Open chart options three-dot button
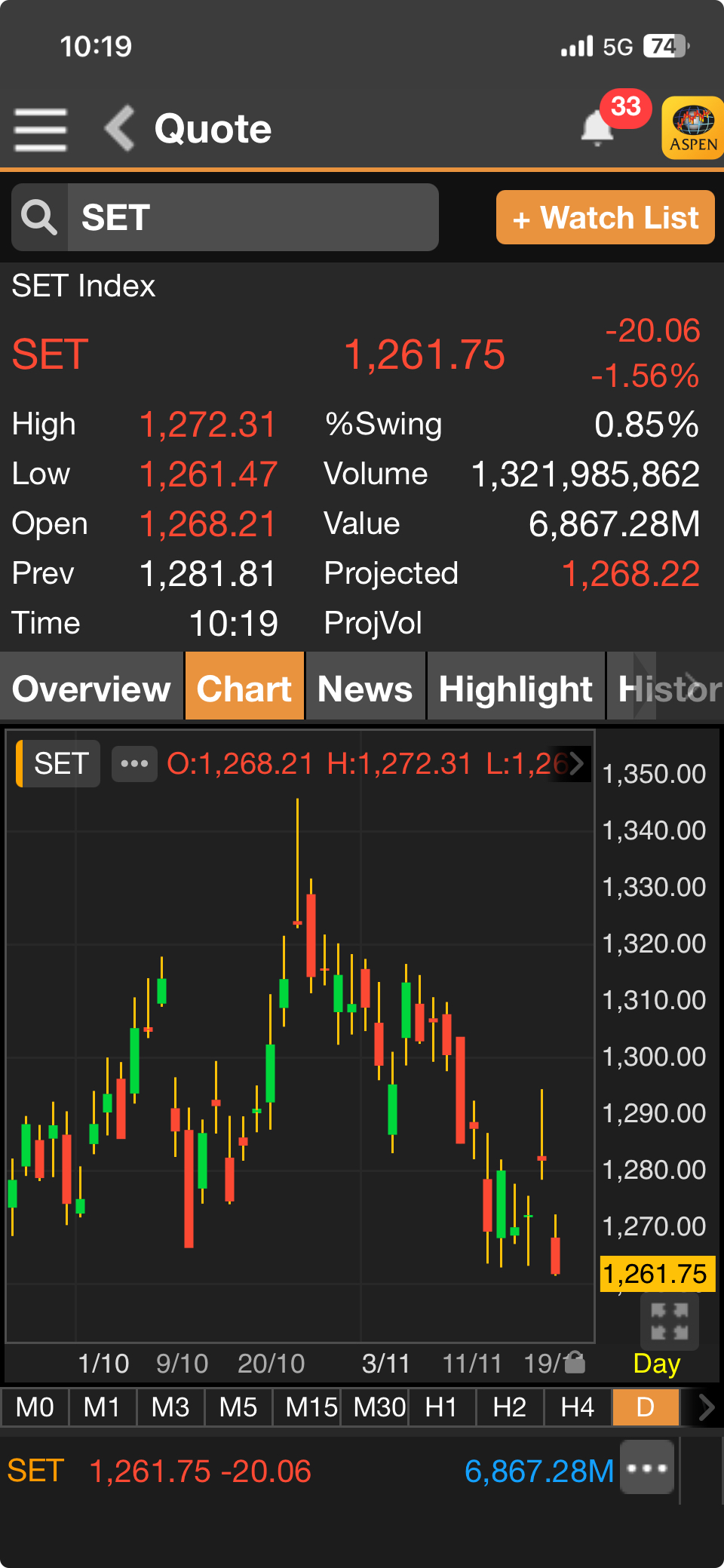This screenshot has width=724, height=1568. [x=134, y=764]
